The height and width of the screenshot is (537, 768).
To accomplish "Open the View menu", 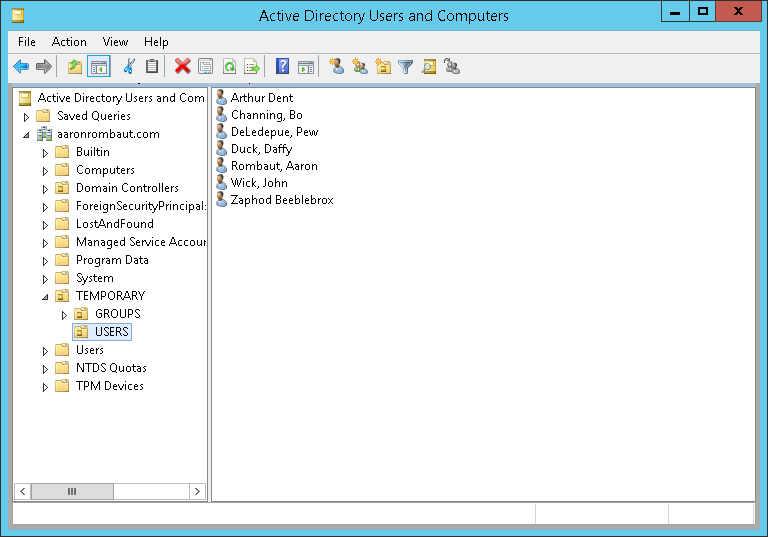I will 115,42.
